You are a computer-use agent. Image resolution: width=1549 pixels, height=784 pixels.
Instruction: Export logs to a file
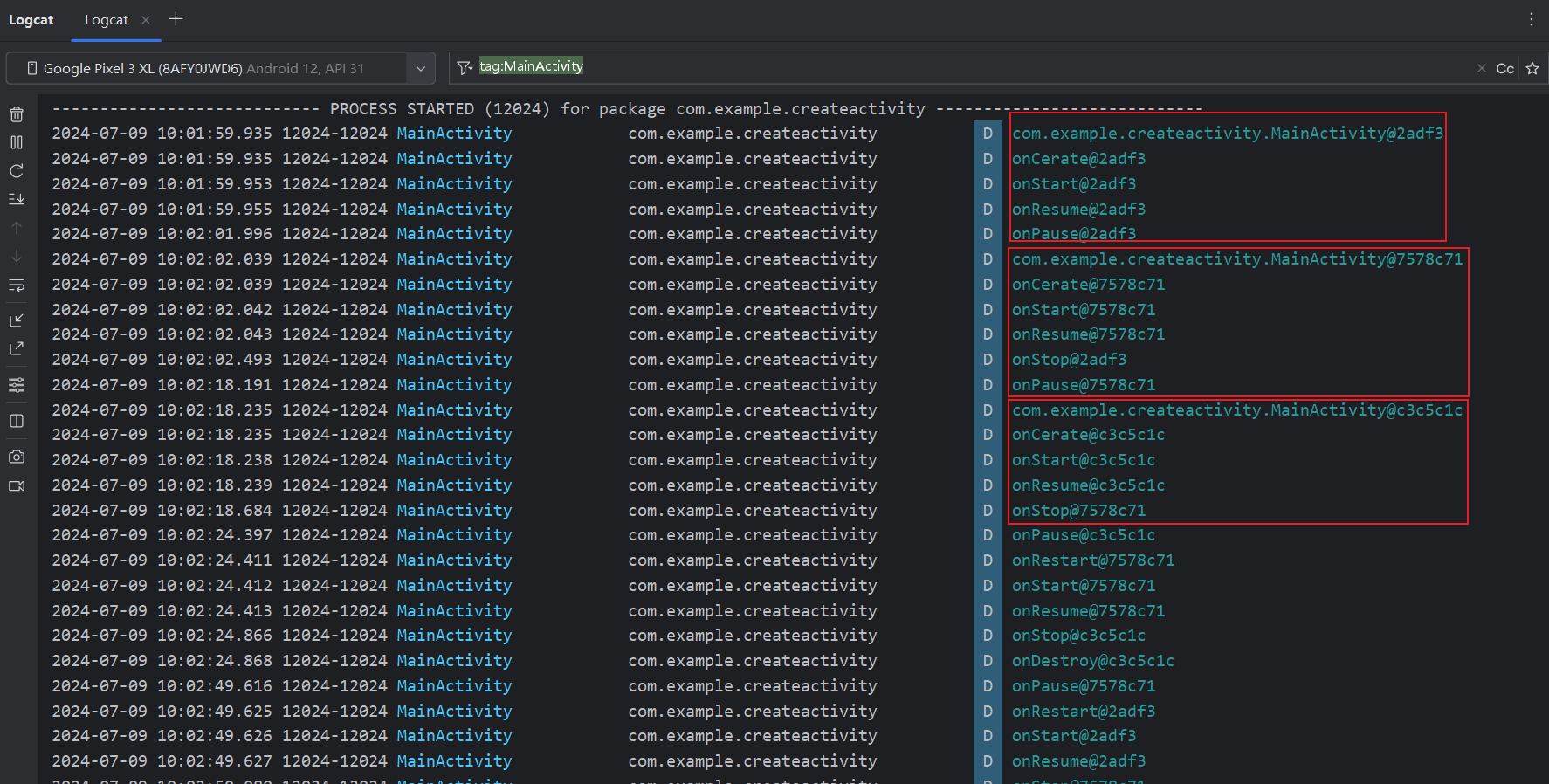[x=17, y=348]
